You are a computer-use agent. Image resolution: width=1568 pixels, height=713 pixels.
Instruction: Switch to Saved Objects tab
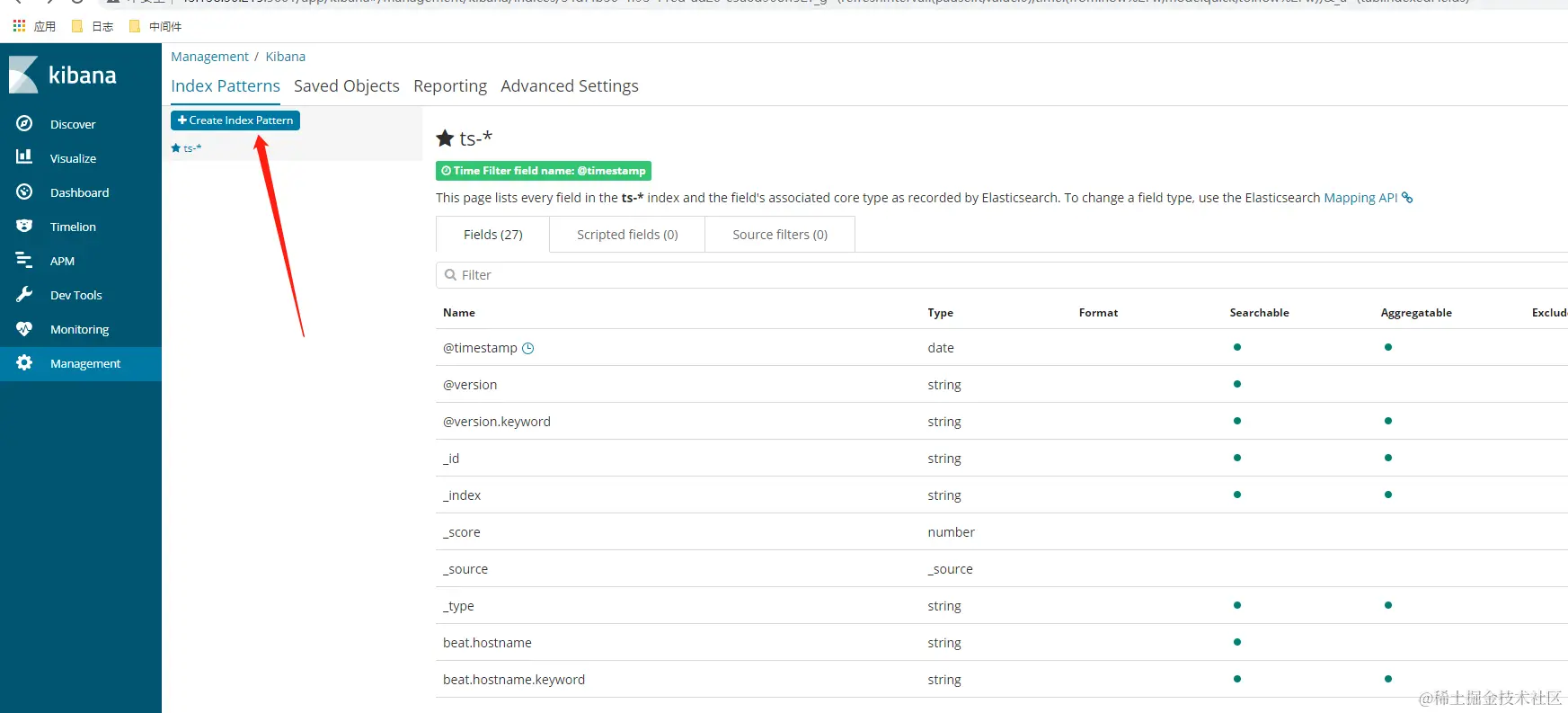point(347,85)
